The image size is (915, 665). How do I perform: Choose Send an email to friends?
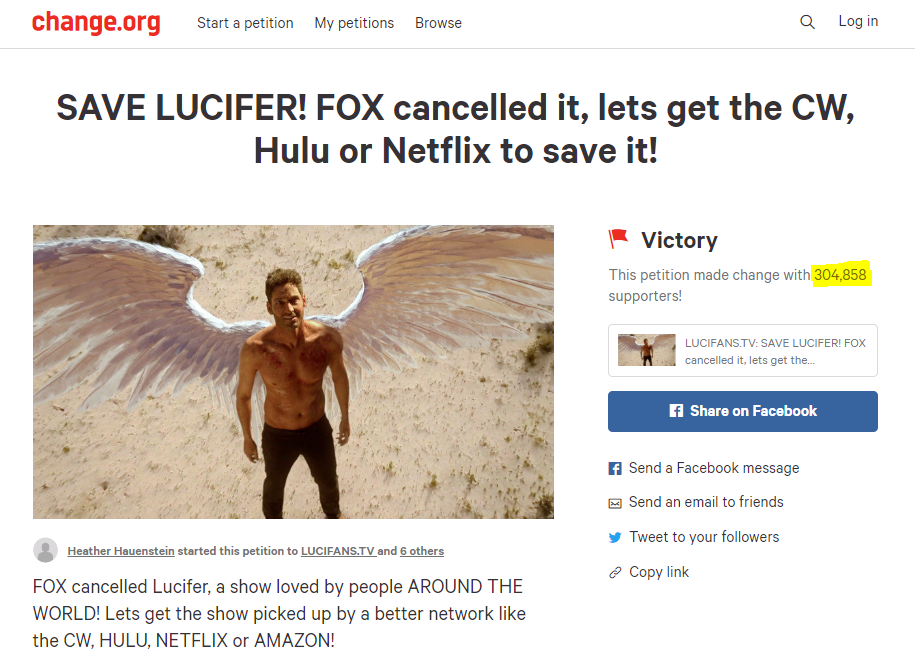pyautogui.click(x=706, y=502)
